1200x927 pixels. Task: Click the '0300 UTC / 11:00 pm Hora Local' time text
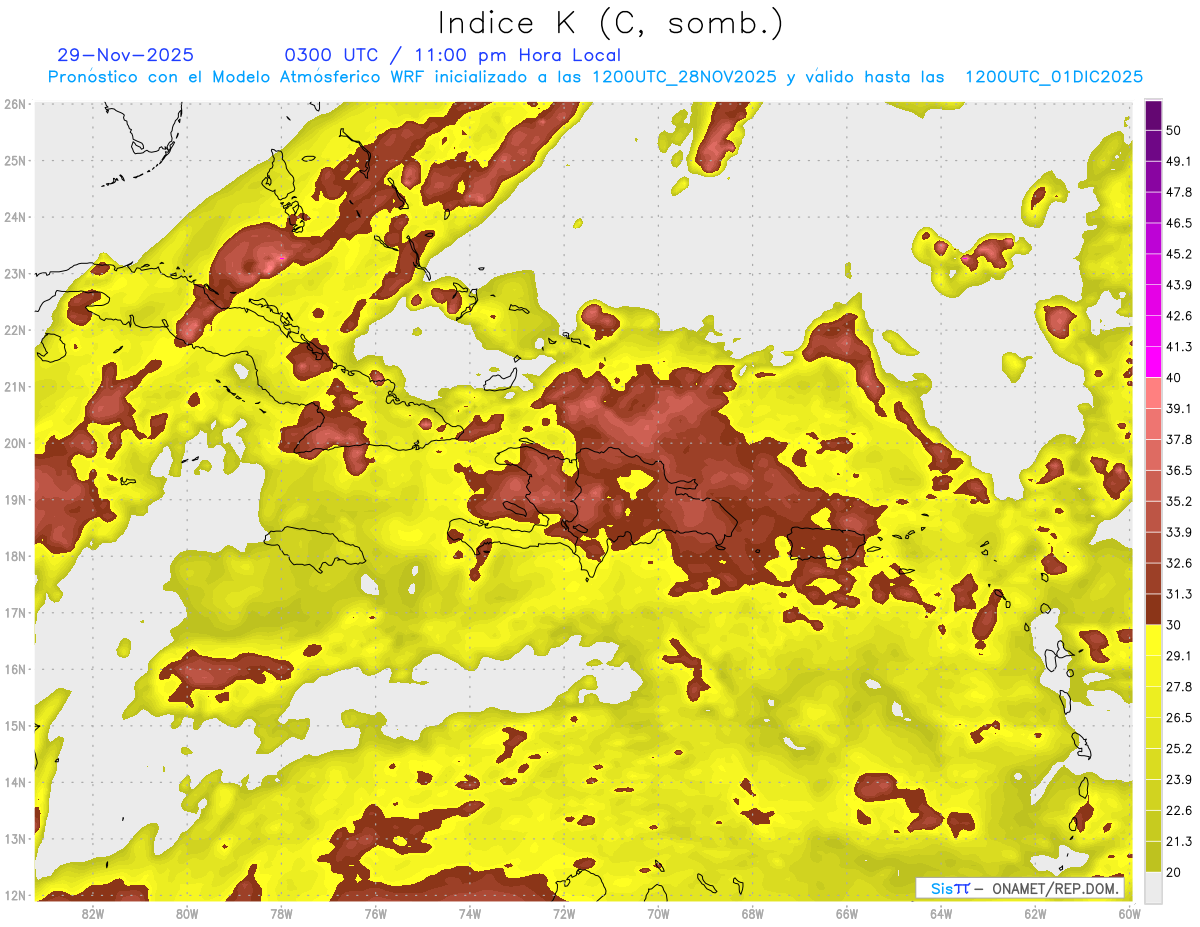[453, 55]
